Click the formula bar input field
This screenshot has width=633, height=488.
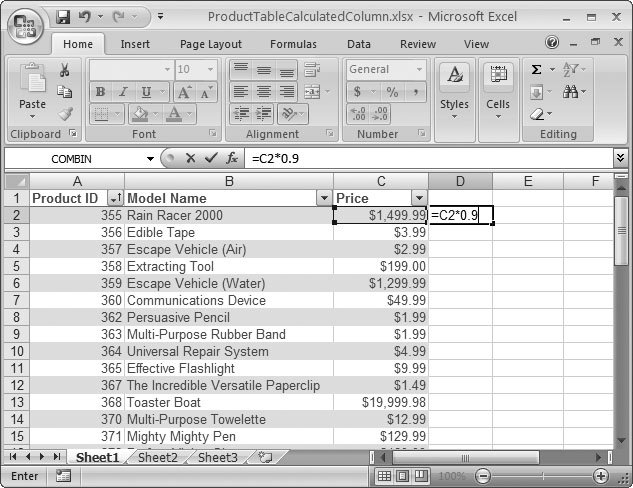click(429, 158)
